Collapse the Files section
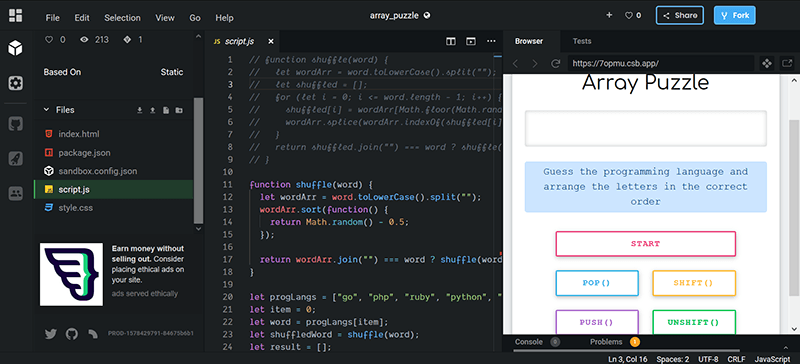 tap(46, 110)
